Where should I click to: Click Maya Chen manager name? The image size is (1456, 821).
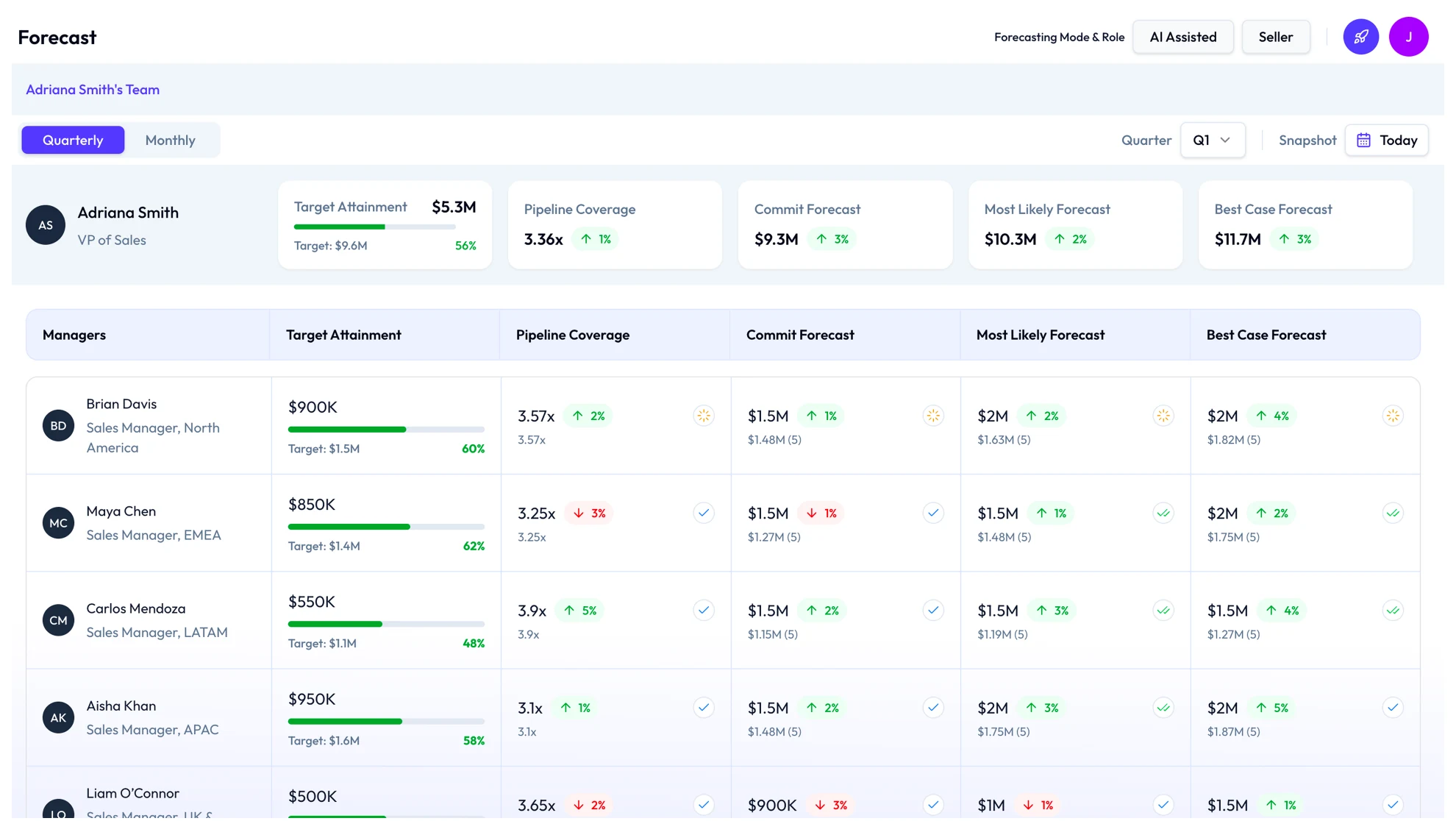(x=121, y=511)
